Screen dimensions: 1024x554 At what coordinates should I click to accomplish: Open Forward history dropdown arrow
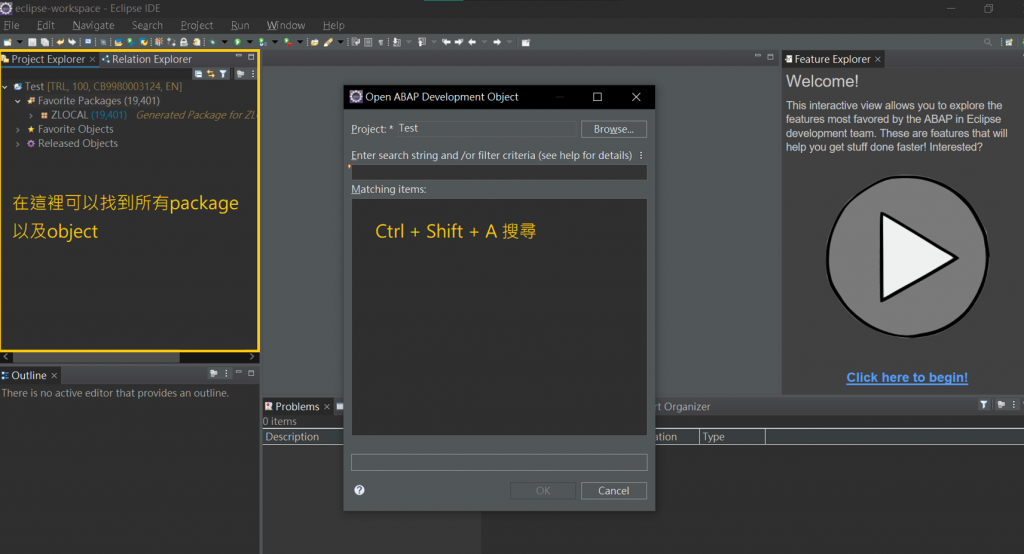[x=509, y=42]
